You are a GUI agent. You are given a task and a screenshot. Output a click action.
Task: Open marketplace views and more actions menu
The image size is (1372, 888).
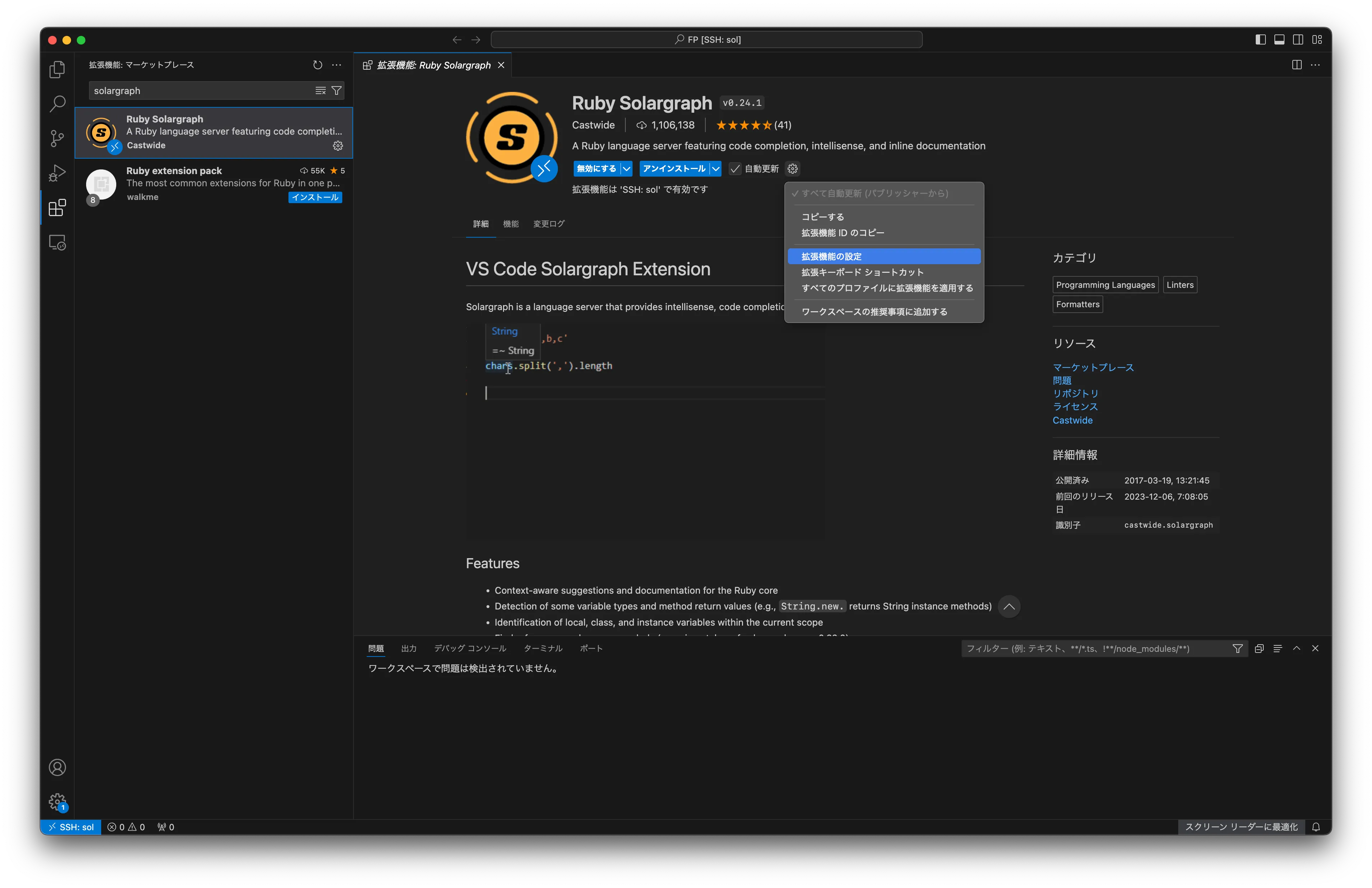337,65
